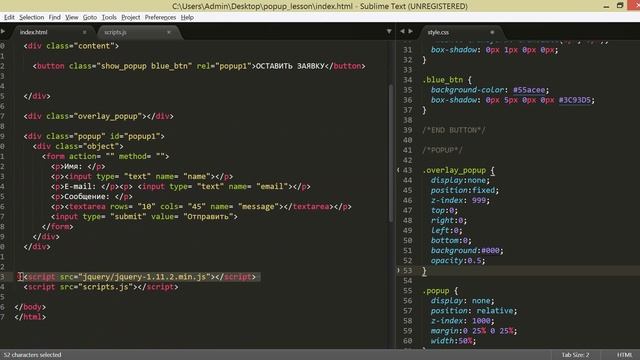This screenshot has height=360, width=640.
Task: Click the left tab-scroll arrow of right pane
Action: 402,31
